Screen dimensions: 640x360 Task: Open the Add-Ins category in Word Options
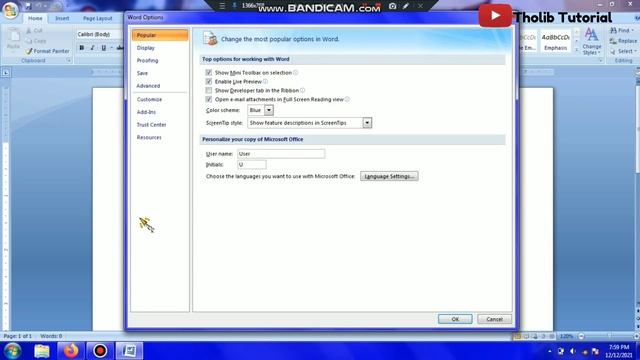click(x=160, y=112)
